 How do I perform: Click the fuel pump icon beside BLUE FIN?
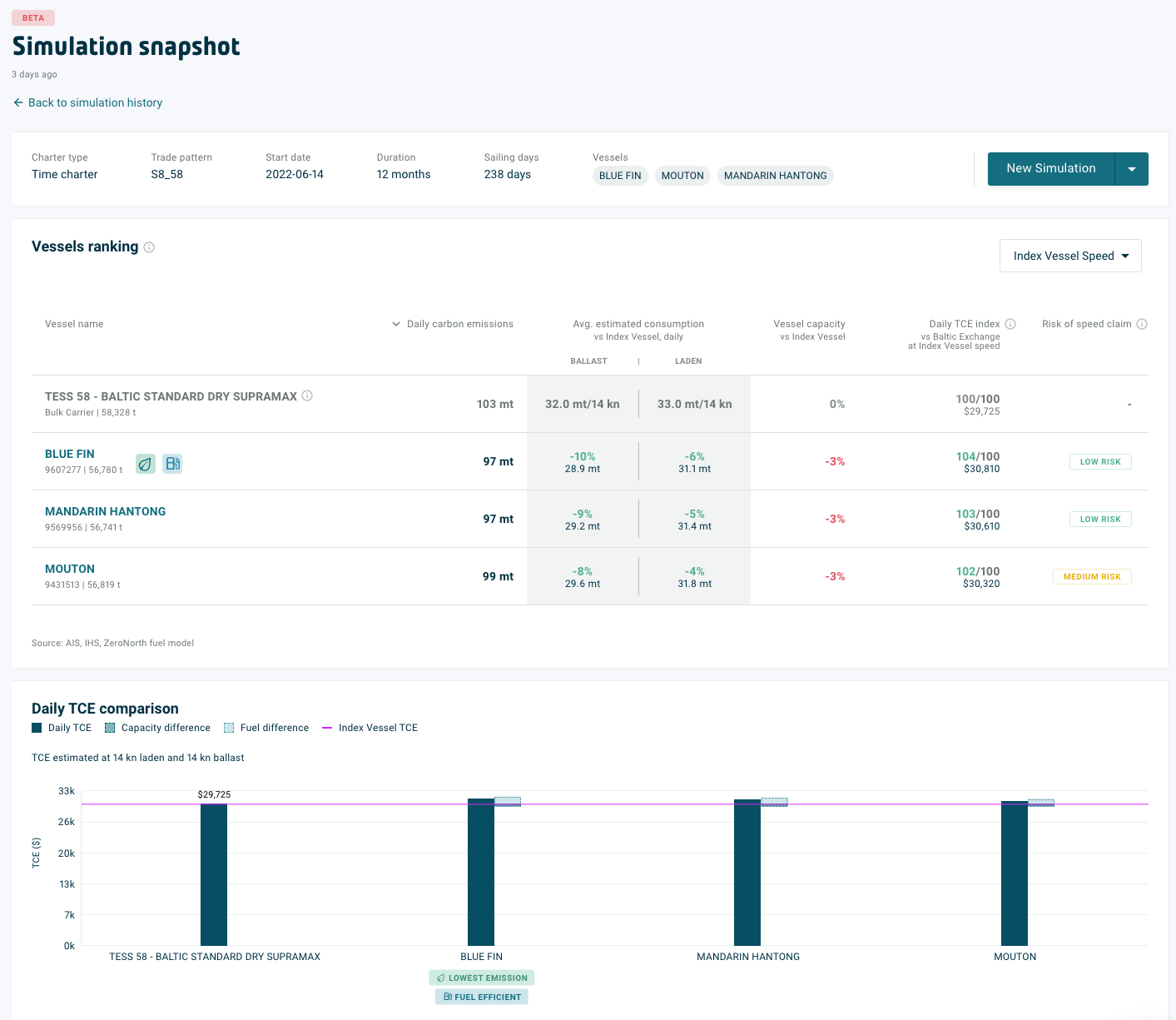pos(172,464)
